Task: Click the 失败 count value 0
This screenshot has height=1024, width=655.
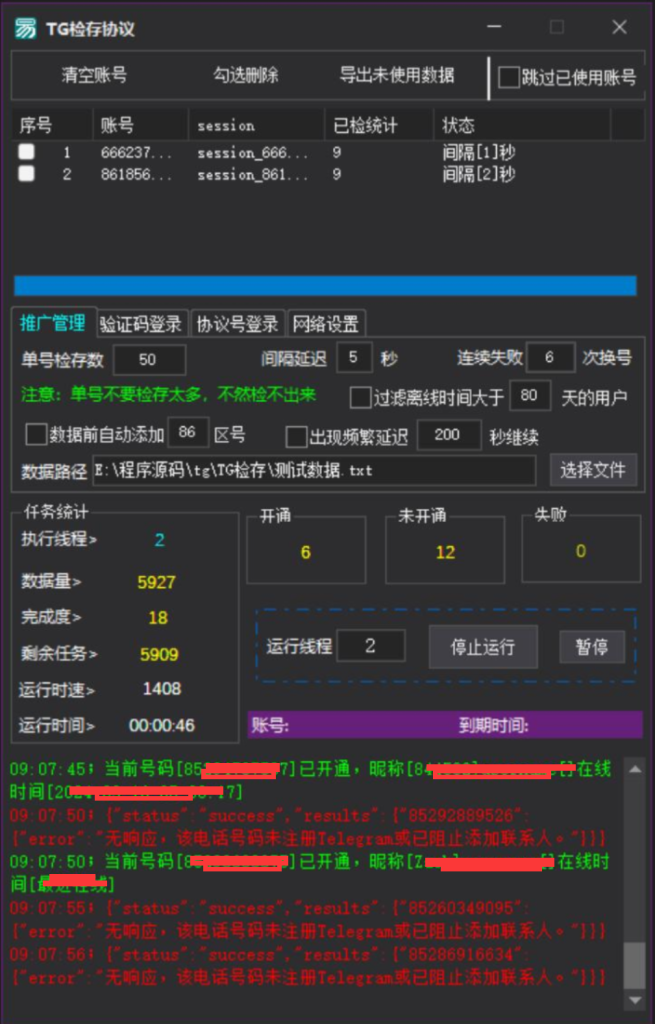Action: click(581, 551)
